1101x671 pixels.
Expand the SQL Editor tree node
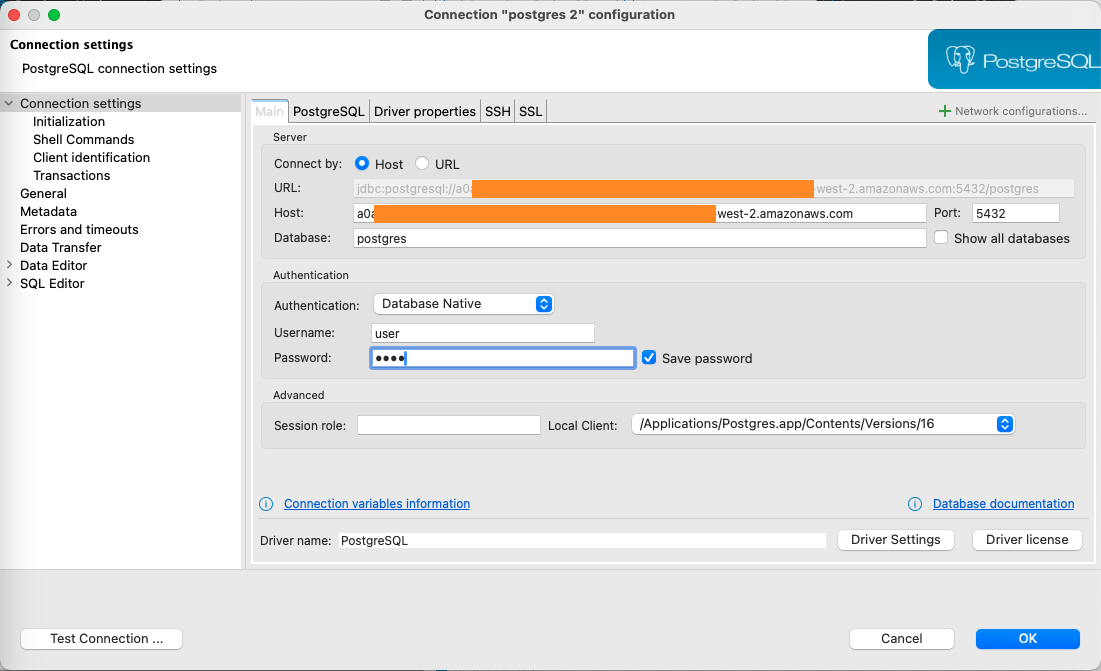coord(10,283)
